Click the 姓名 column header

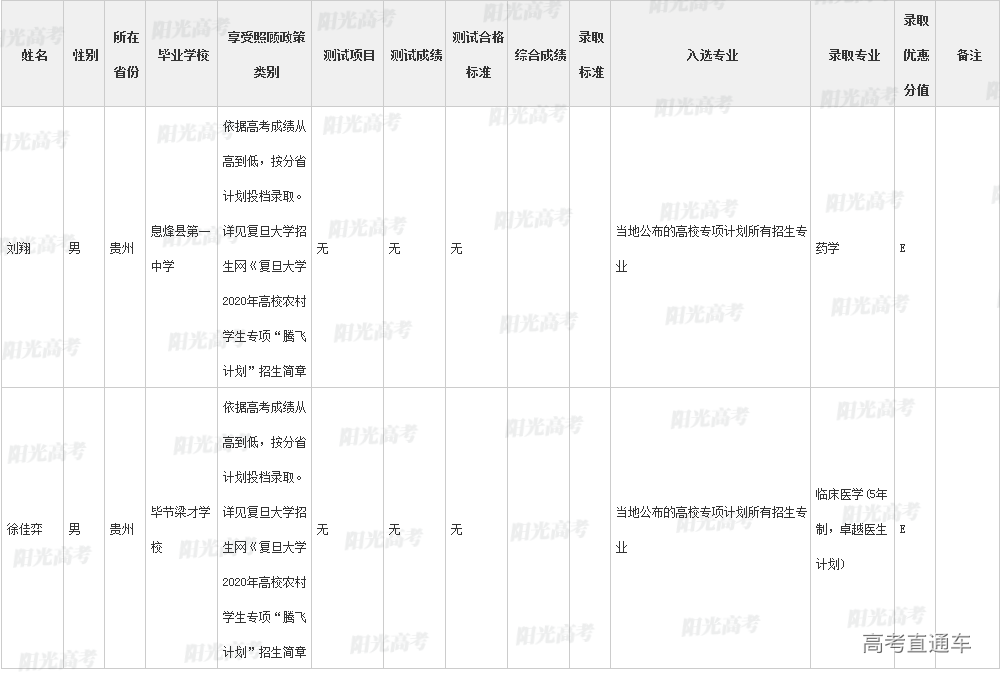(34, 55)
